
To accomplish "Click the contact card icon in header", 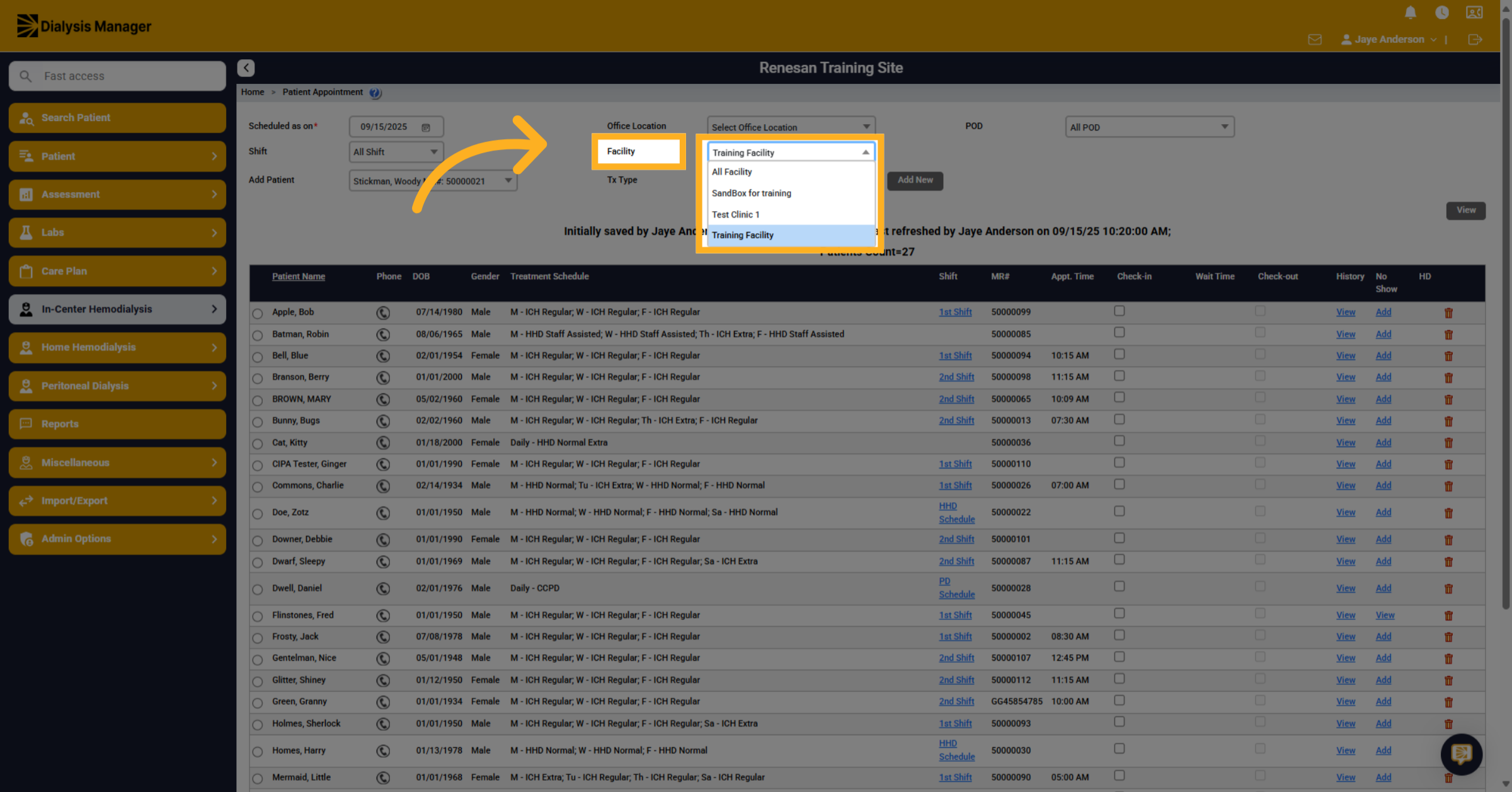I will 1474,12.
